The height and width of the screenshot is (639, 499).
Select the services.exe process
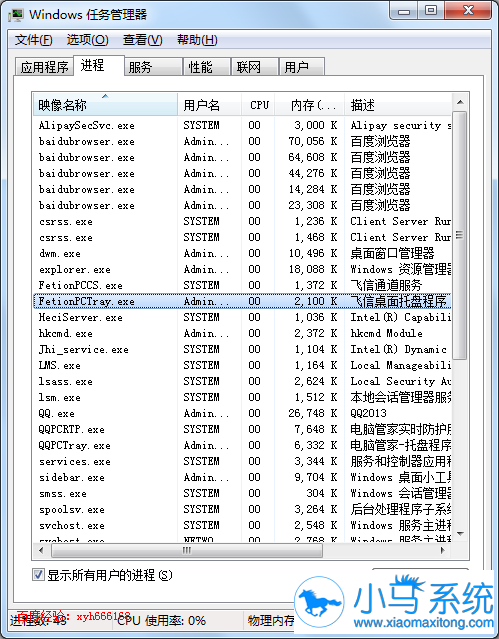[242, 461]
